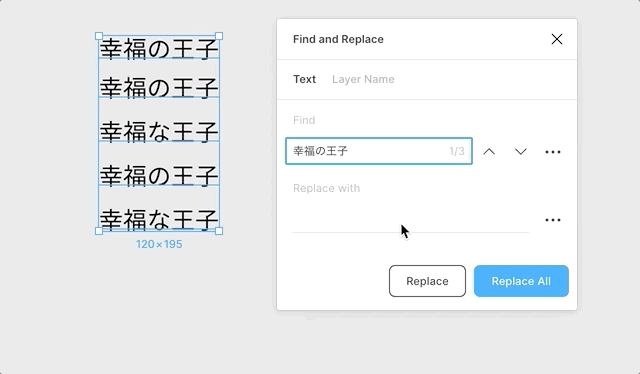Viewport: 640px width, 374px height.
Task: Click the upper 幸福な王子 text layer
Action: coord(159,131)
